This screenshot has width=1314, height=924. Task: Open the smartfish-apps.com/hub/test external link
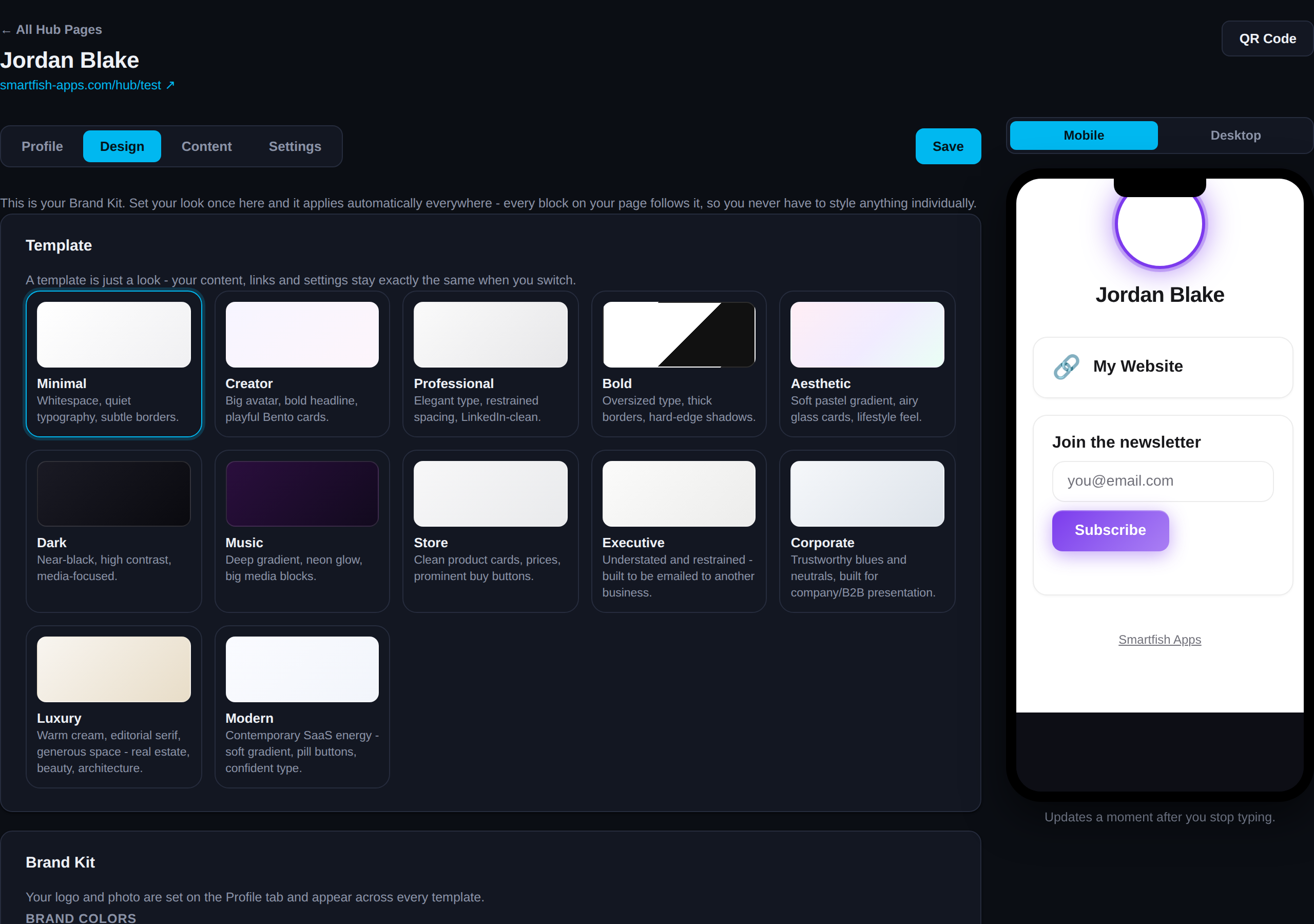click(x=87, y=85)
